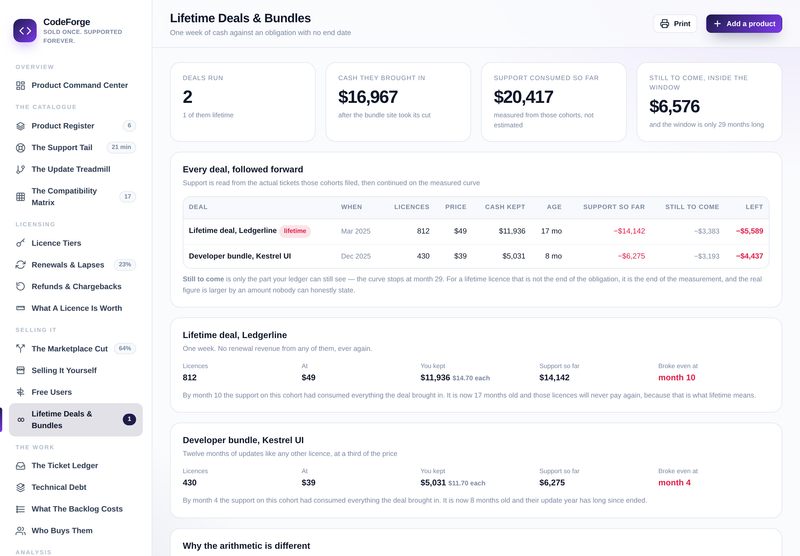The width and height of the screenshot is (800, 556).
Task: Click the Dec 2025 date cell
Action: pyautogui.click(x=356, y=256)
